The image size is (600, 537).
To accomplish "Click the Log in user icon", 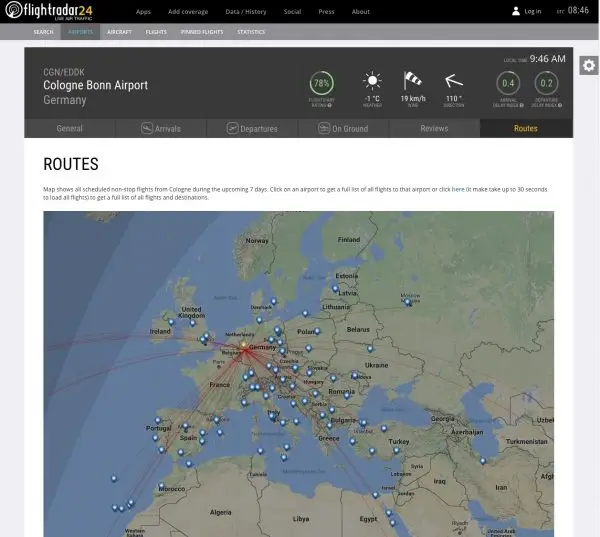I will [x=516, y=12].
